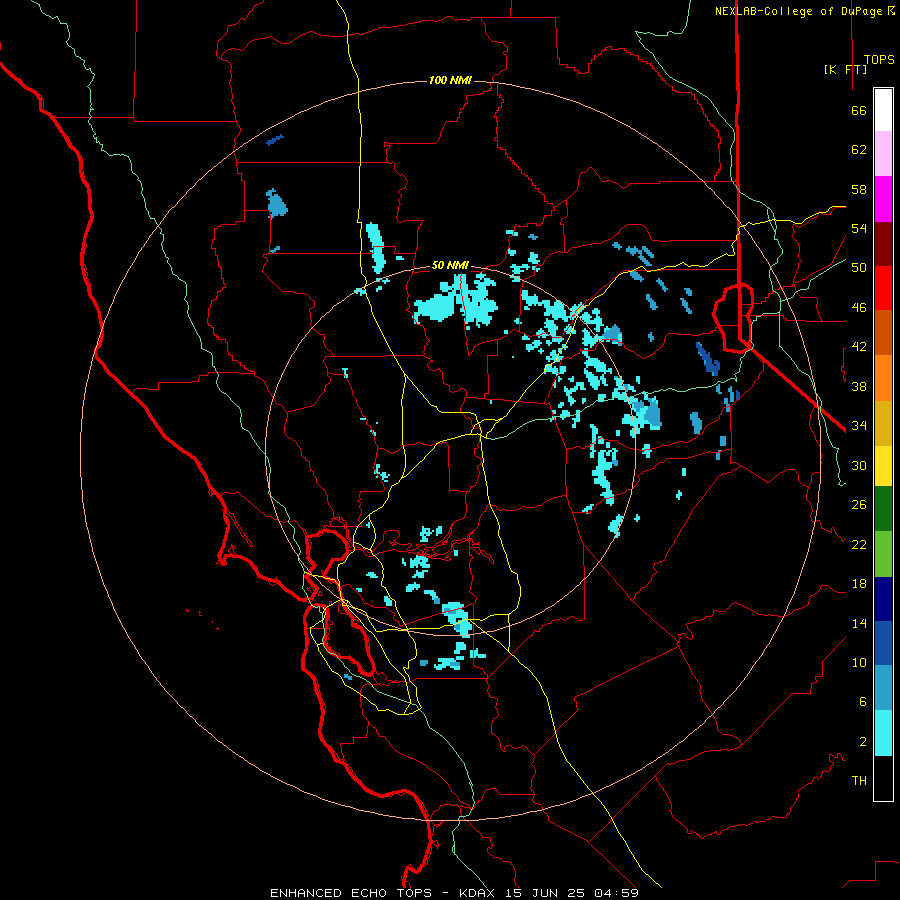Click the 'KDAX' radar site identifier
Screen dimensions: 900x900
479,893
